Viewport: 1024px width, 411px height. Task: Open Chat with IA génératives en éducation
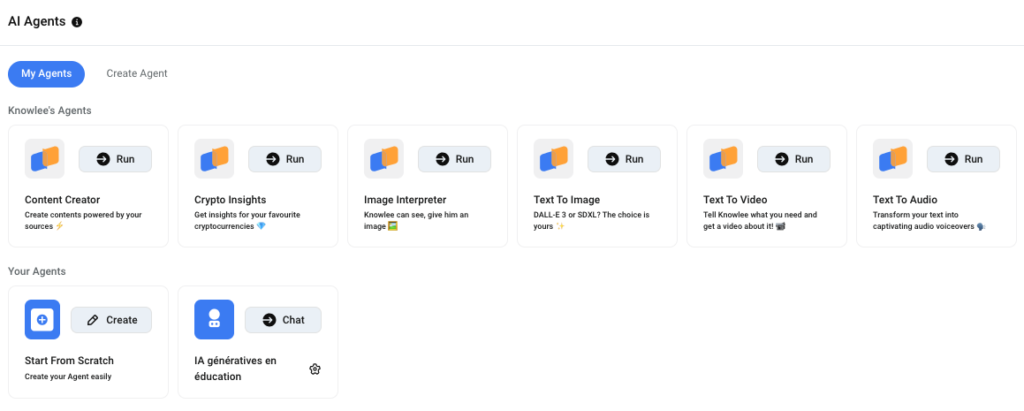click(283, 320)
